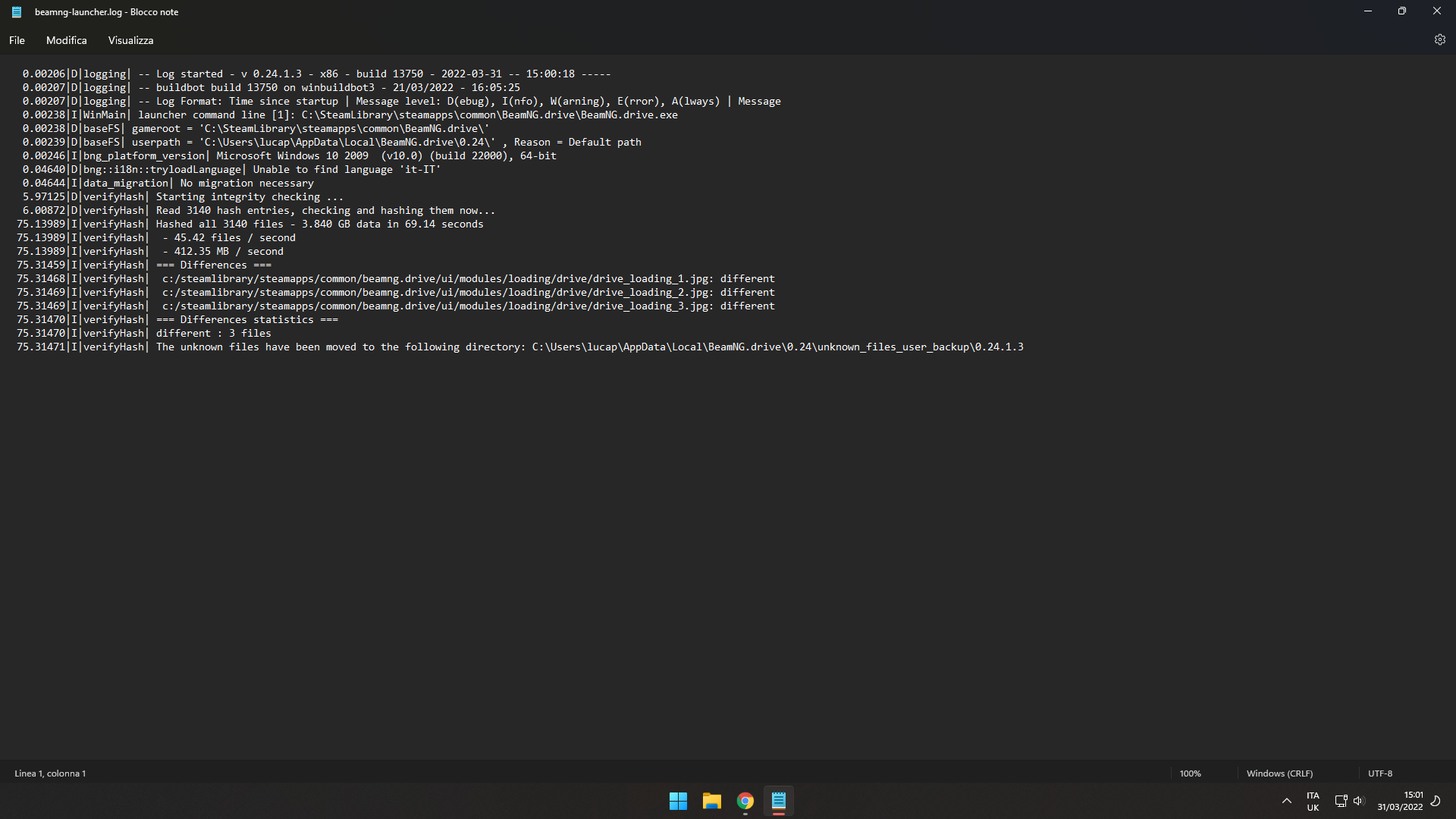This screenshot has width=1456, height=819.
Task: Click the '45.42 files / second' line
Action: [x=155, y=237]
